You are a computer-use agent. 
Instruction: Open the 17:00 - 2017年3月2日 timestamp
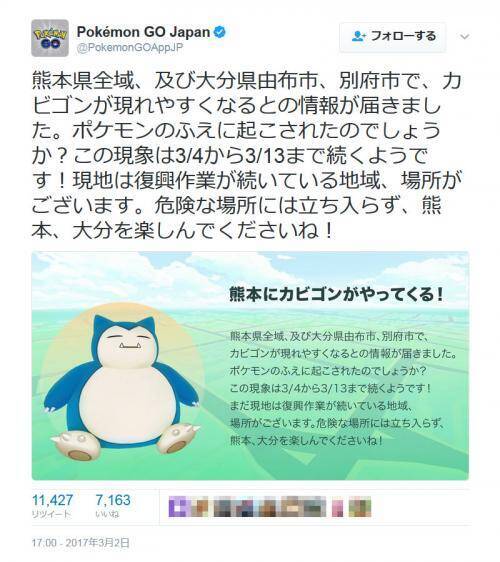tap(80, 543)
